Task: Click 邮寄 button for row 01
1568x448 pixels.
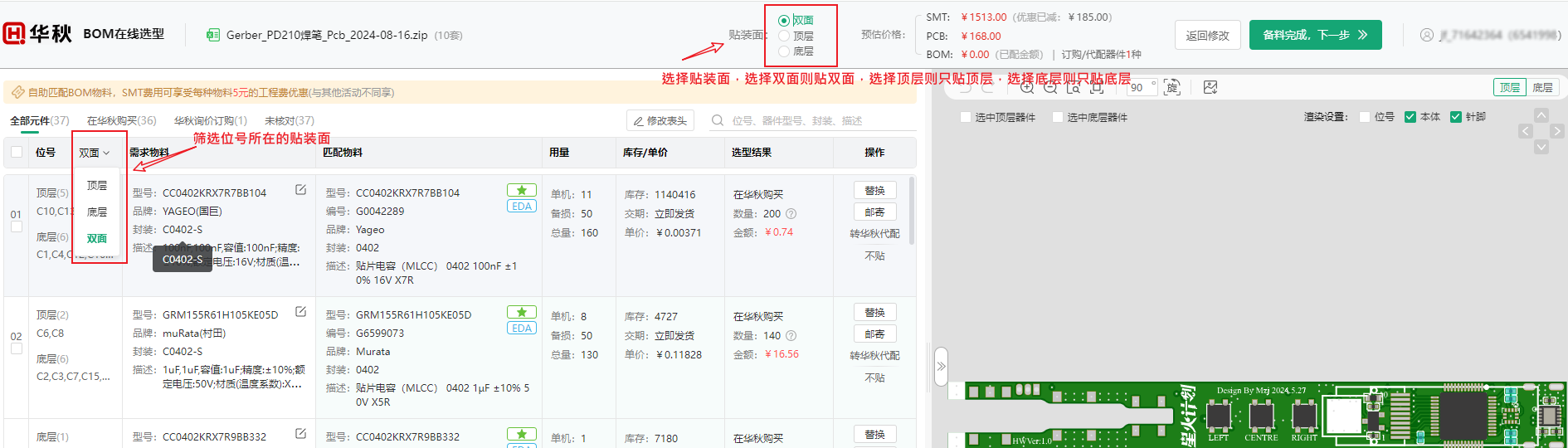Action: point(875,212)
